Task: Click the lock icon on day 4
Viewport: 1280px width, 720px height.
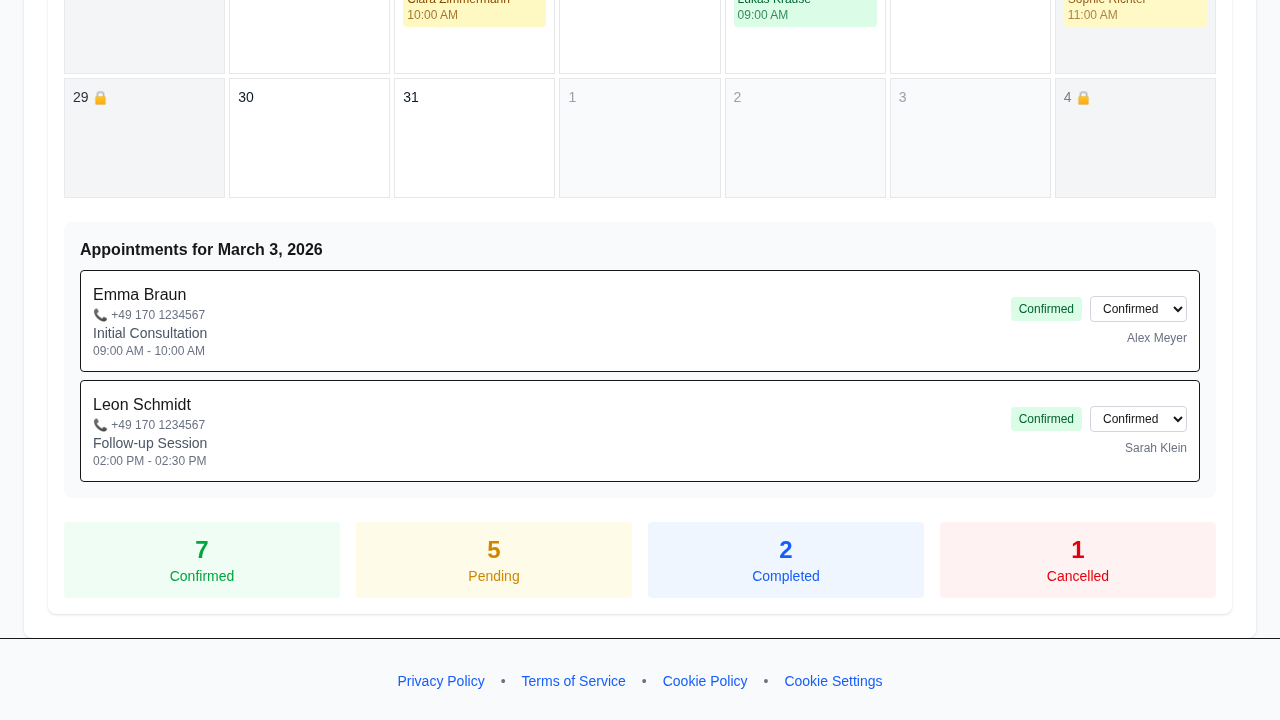Action: click(1083, 98)
